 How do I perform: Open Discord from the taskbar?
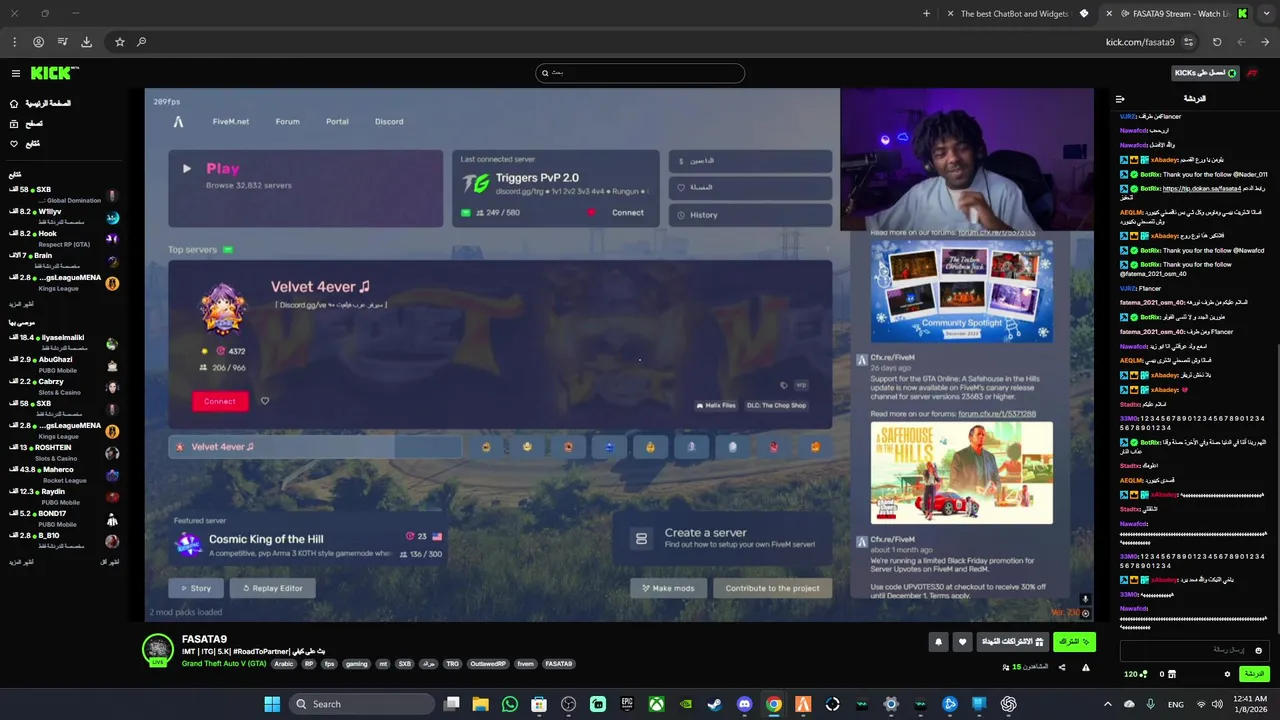tap(744, 704)
